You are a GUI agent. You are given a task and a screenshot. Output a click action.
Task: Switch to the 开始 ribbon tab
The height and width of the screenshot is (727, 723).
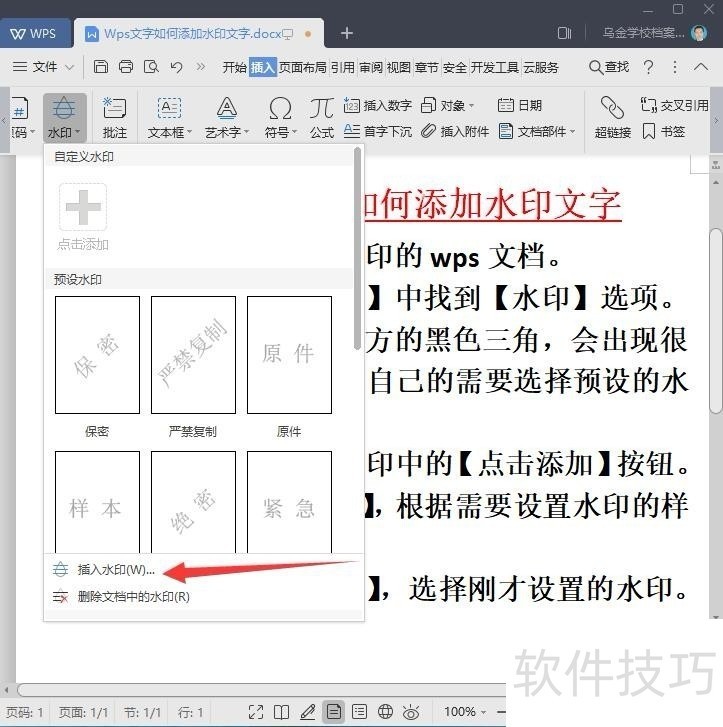pos(234,68)
